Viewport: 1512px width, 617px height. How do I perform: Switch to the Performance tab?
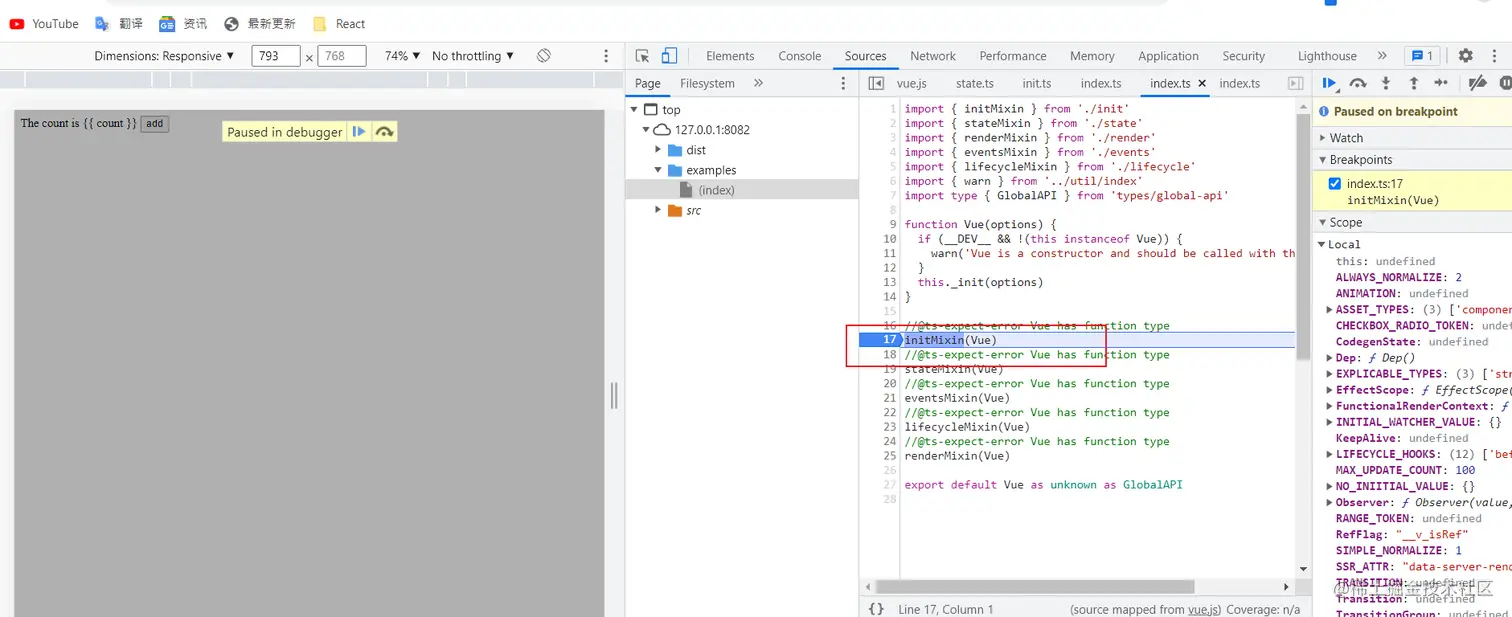coord(1013,56)
